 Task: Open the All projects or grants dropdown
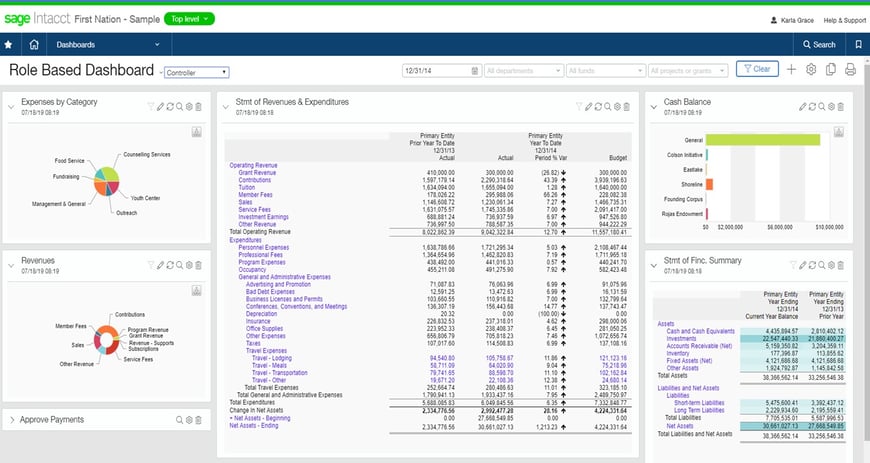coord(687,71)
